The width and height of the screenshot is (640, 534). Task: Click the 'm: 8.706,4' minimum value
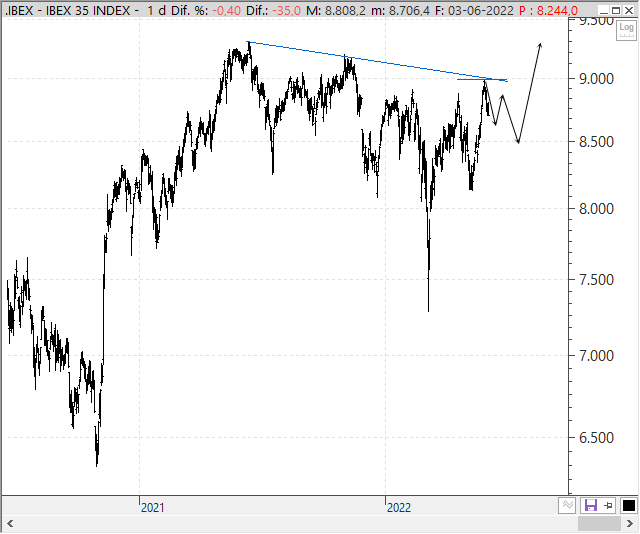(400, 10)
